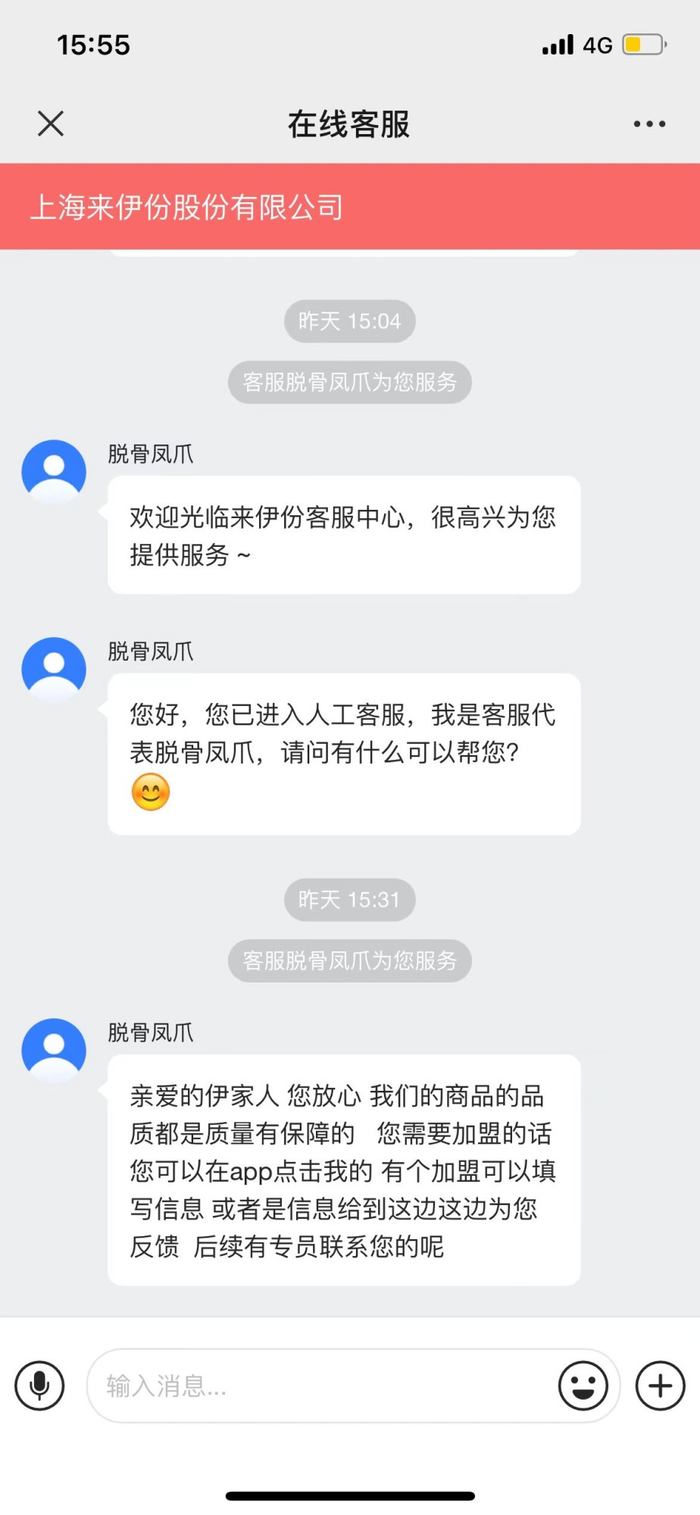
Task: Tap the 昨天 15:04 timestamp
Action: pyautogui.click(x=349, y=321)
